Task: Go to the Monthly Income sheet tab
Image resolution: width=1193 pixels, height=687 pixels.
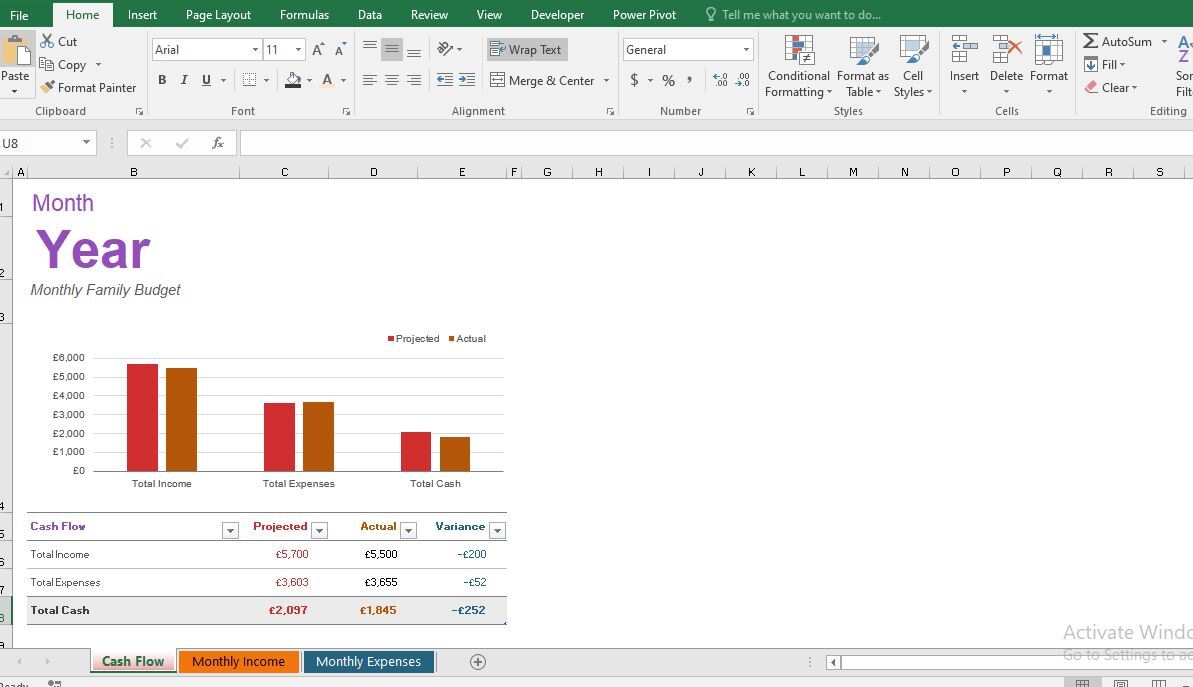Action: click(x=238, y=661)
